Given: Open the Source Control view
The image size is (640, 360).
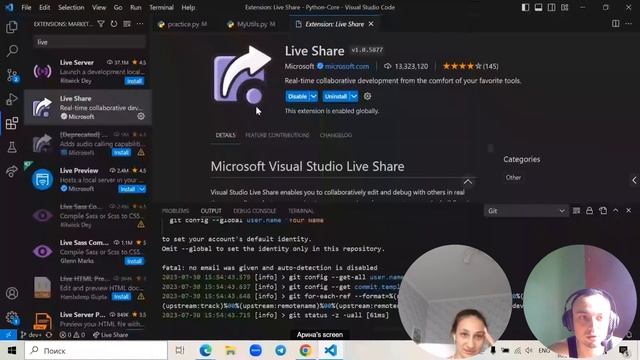Looking at the screenshot, I should pos(12,75).
